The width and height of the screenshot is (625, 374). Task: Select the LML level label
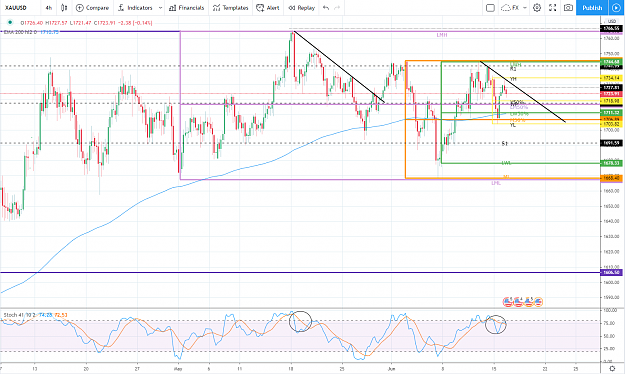[x=496, y=183]
